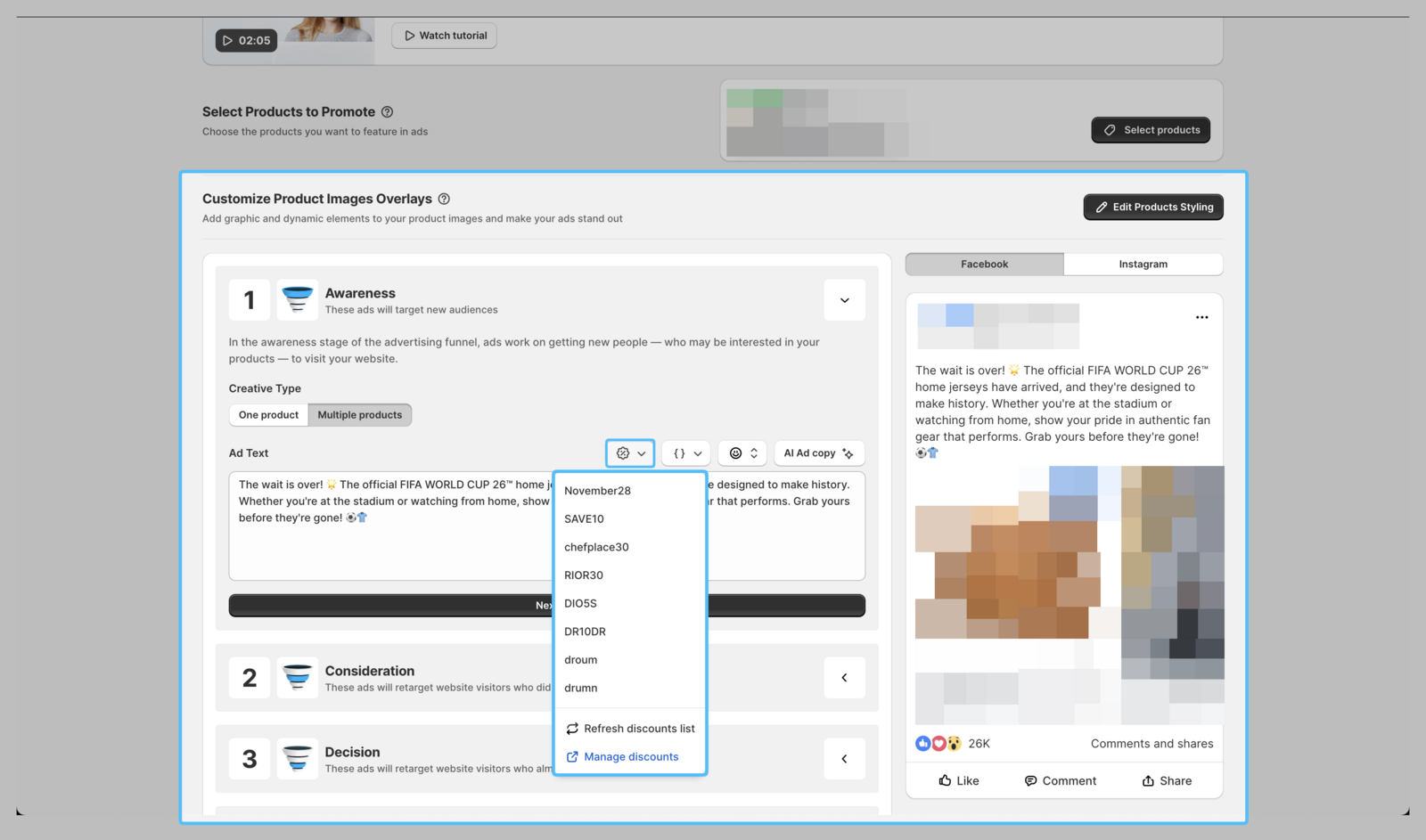Viewport: 1426px width, 840px height.
Task: Open the Manage discounts link
Action: [630, 757]
